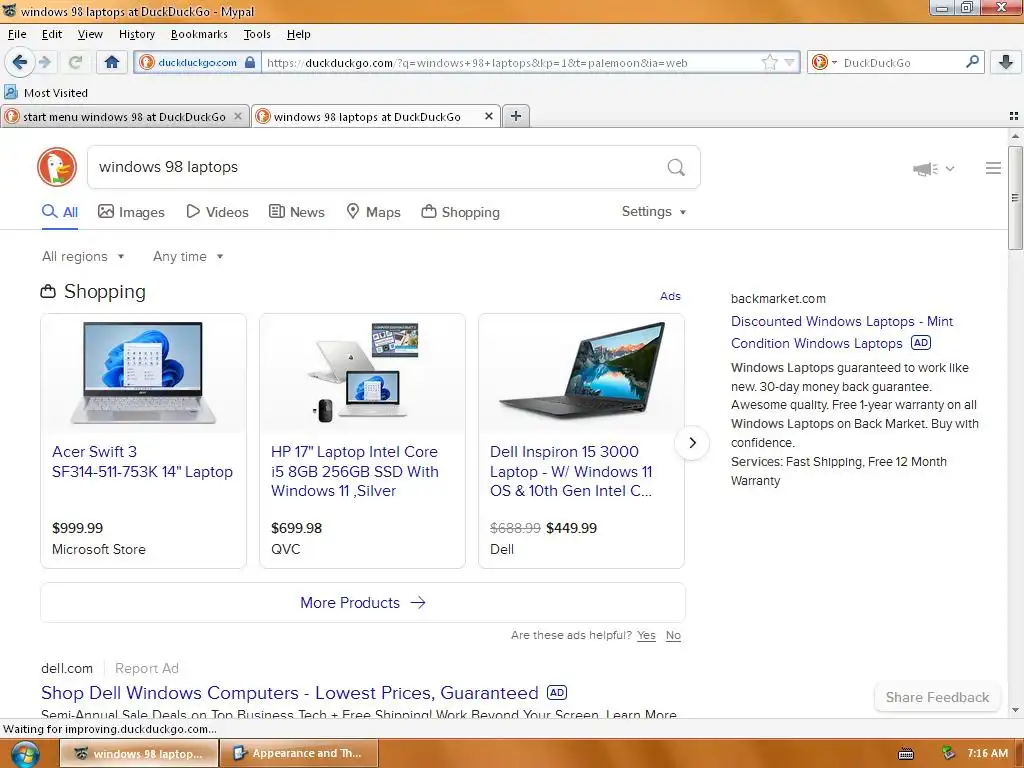Click the Dell Inspiron laptop image
This screenshot has width=1024, height=768.
pyautogui.click(x=582, y=370)
